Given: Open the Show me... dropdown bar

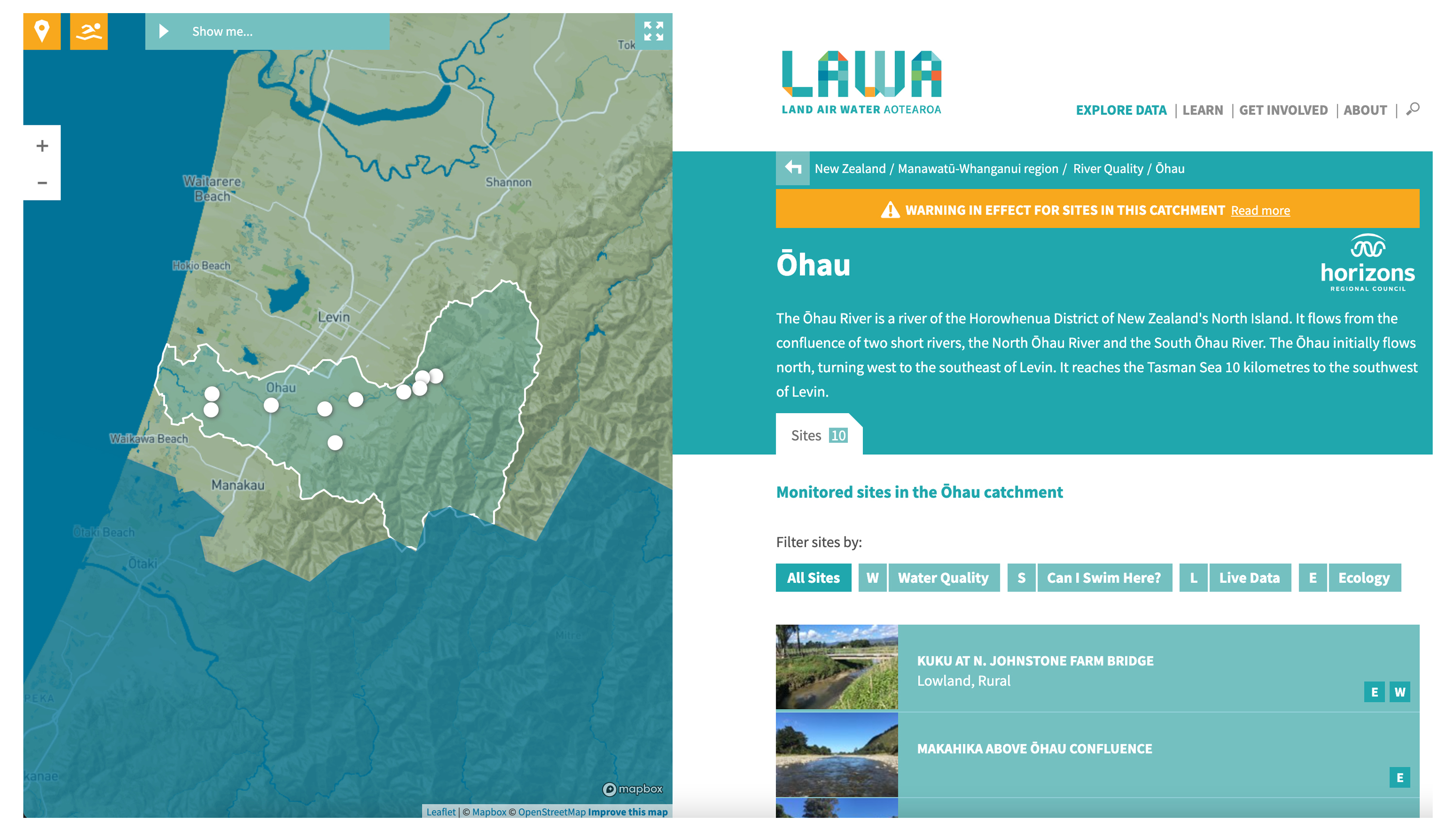Looking at the screenshot, I should (267, 32).
